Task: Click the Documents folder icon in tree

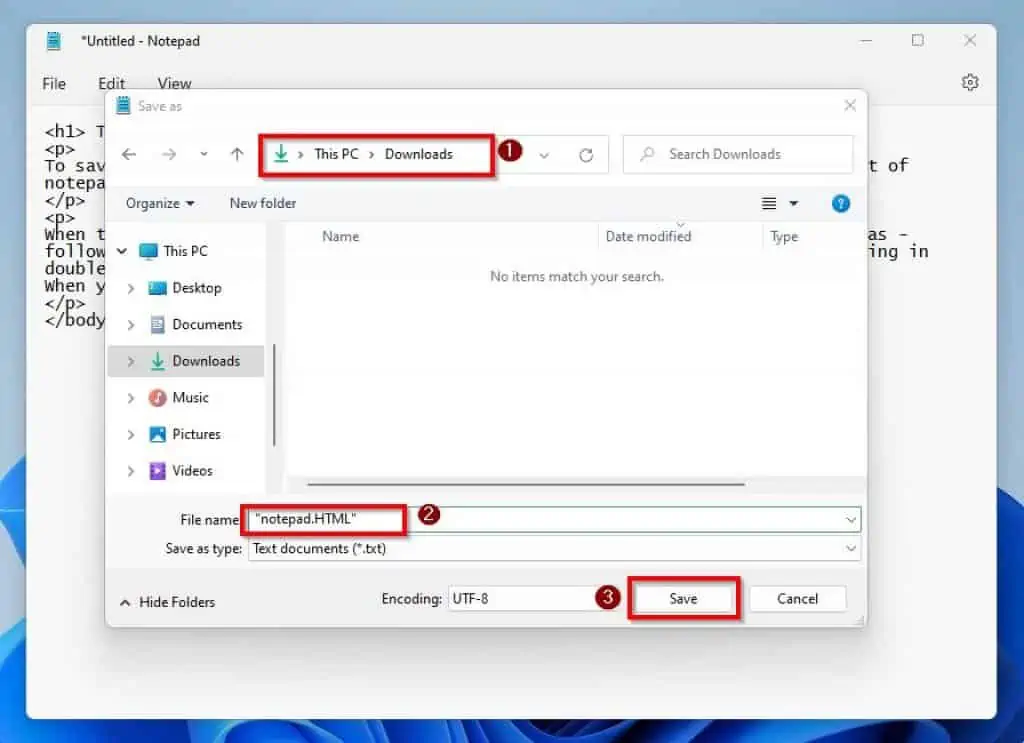Action: click(157, 324)
